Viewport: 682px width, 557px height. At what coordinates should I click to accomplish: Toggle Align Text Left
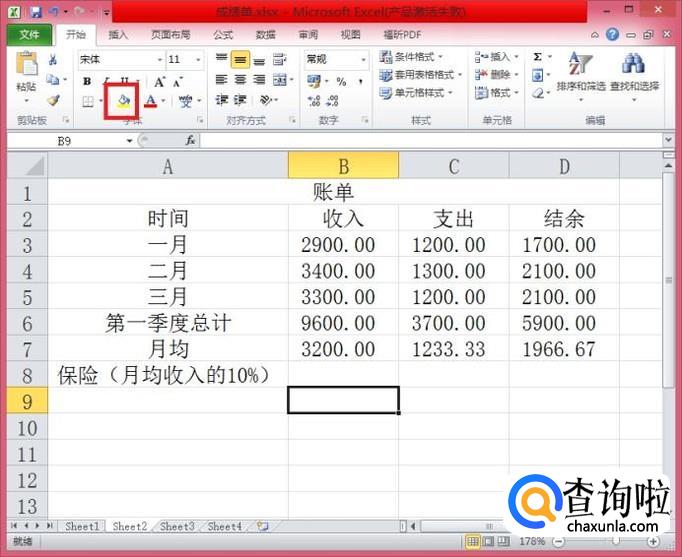pyautogui.click(x=221, y=80)
